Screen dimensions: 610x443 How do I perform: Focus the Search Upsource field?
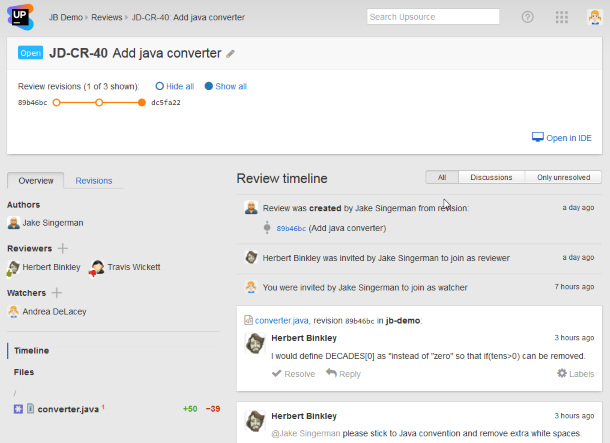433,17
